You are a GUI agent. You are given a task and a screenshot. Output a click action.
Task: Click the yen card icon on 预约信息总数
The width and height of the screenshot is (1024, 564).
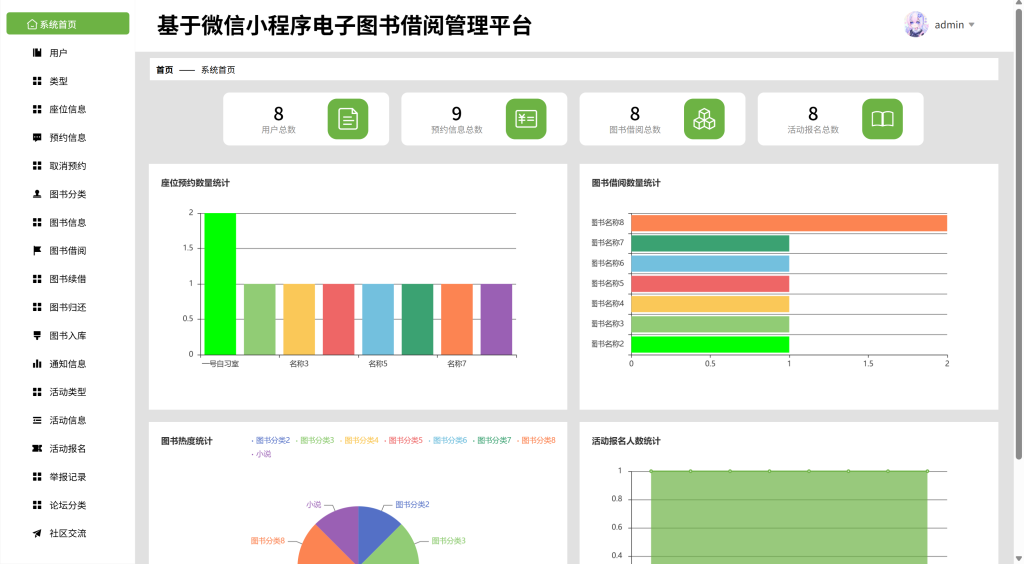coord(526,119)
